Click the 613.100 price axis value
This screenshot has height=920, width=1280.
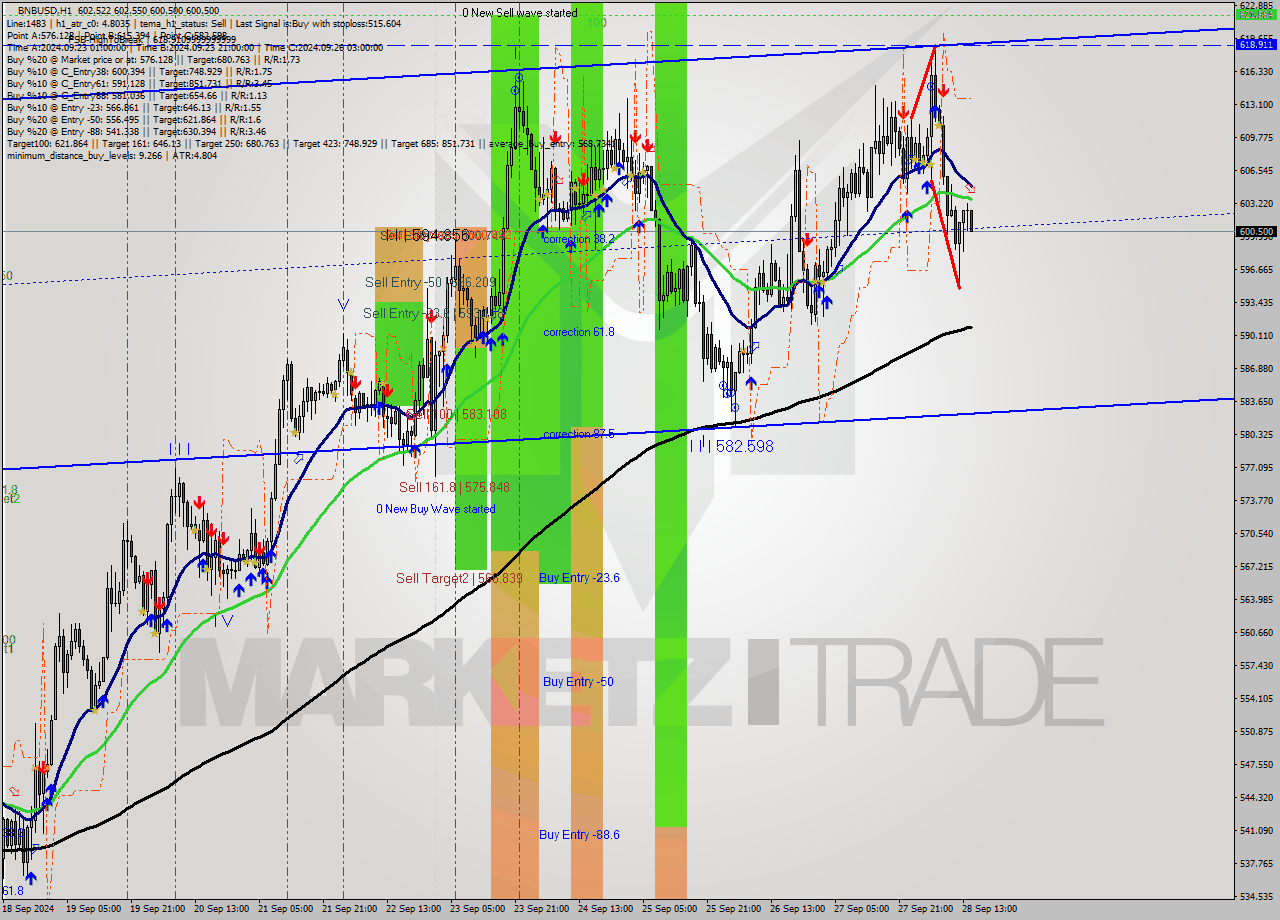tap(1256, 105)
